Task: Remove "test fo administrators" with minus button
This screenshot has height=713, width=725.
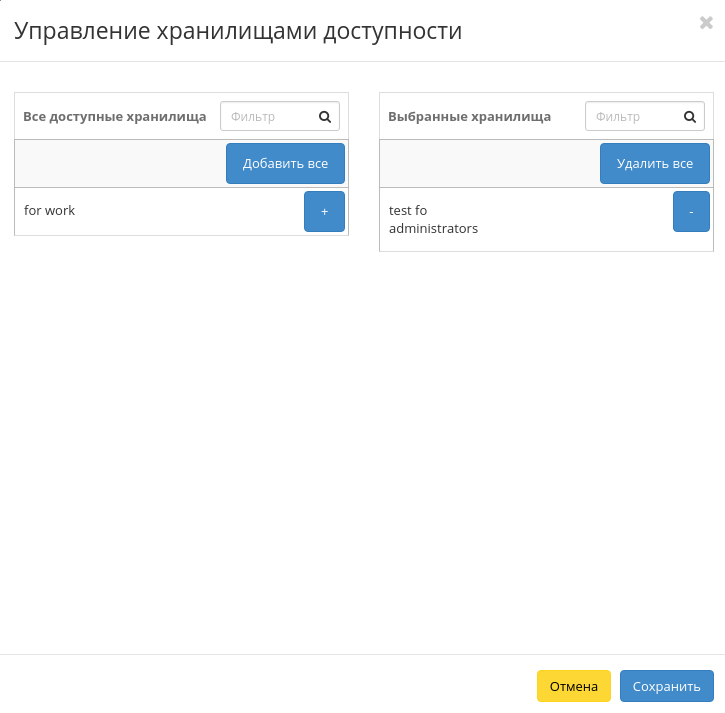Action: pyautogui.click(x=691, y=212)
